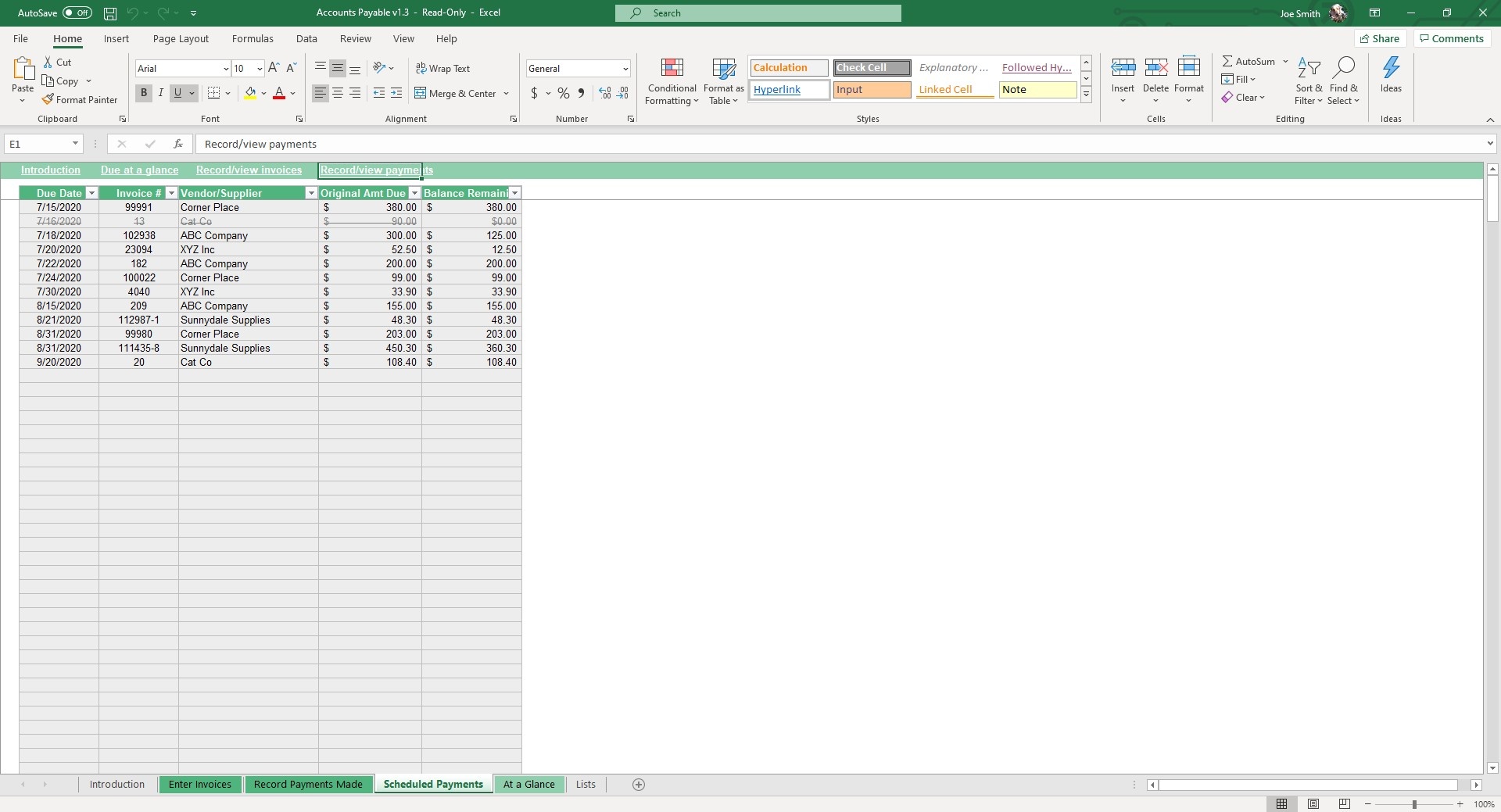Open the font name dropdown

click(x=226, y=69)
